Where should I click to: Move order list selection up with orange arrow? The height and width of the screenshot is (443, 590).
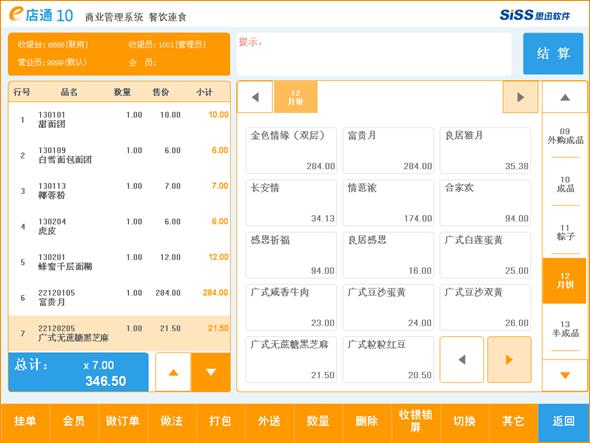pyautogui.click(x=173, y=372)
